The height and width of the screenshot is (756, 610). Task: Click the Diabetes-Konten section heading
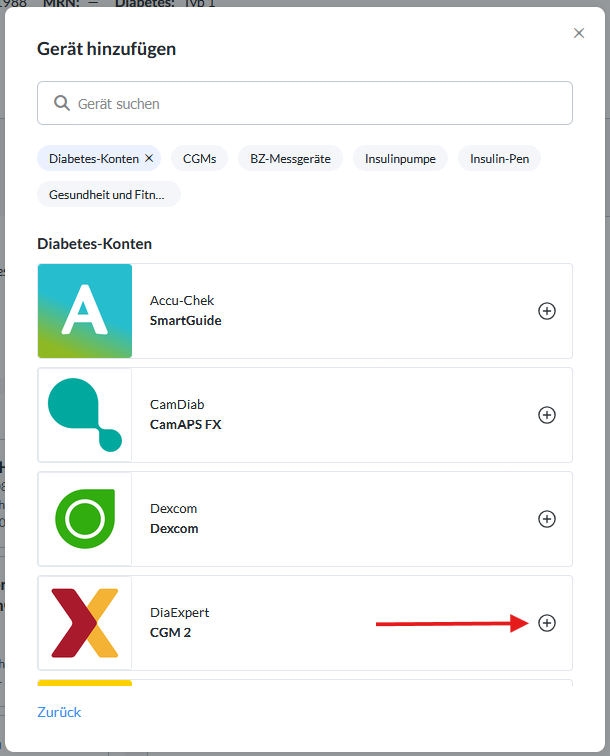click(x=95, y=244)
